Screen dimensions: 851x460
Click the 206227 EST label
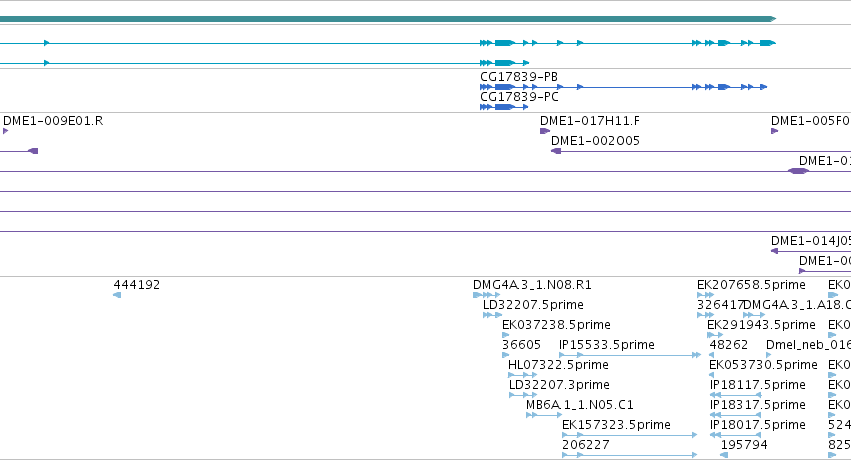click(x=586, y=445)
